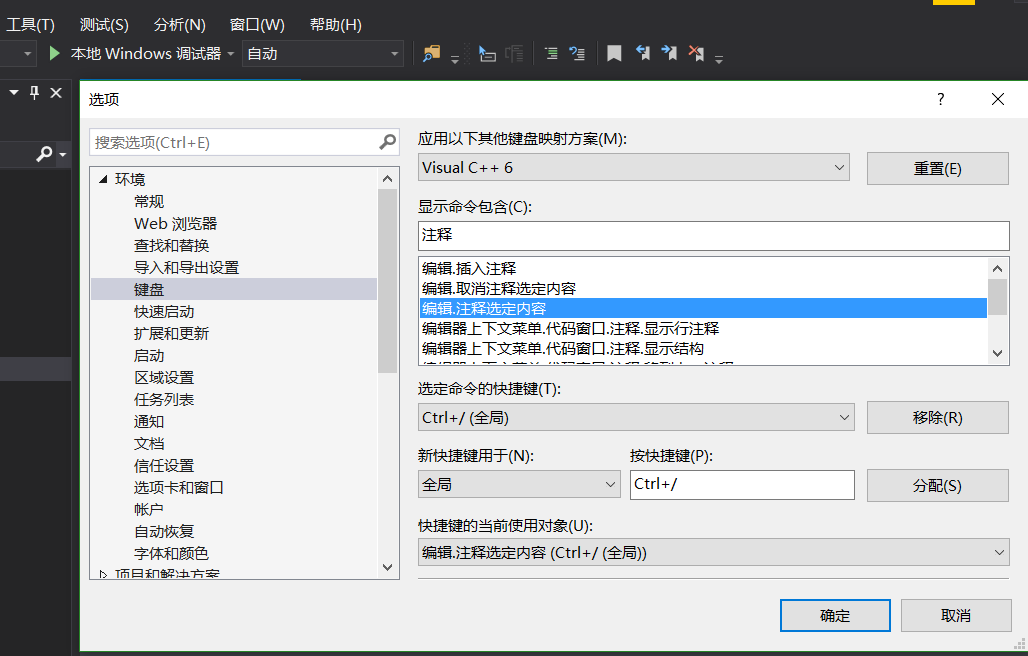Open the 自动 debug target dropdown
Image resolution: width=1028 pixels, height=656 pixels.
(x=323, y=54)
